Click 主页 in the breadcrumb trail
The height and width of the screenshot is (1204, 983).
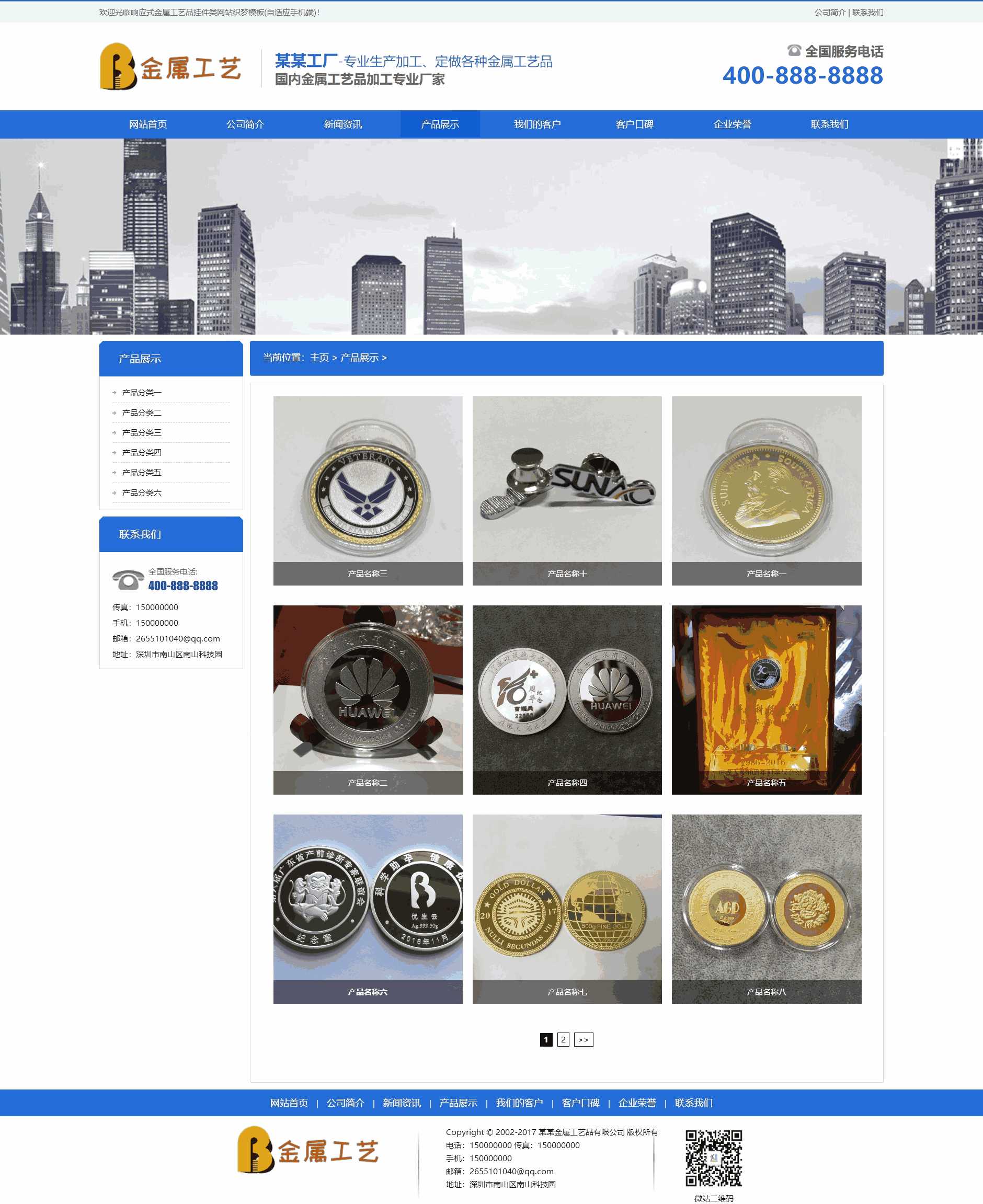tap(319, 358)
